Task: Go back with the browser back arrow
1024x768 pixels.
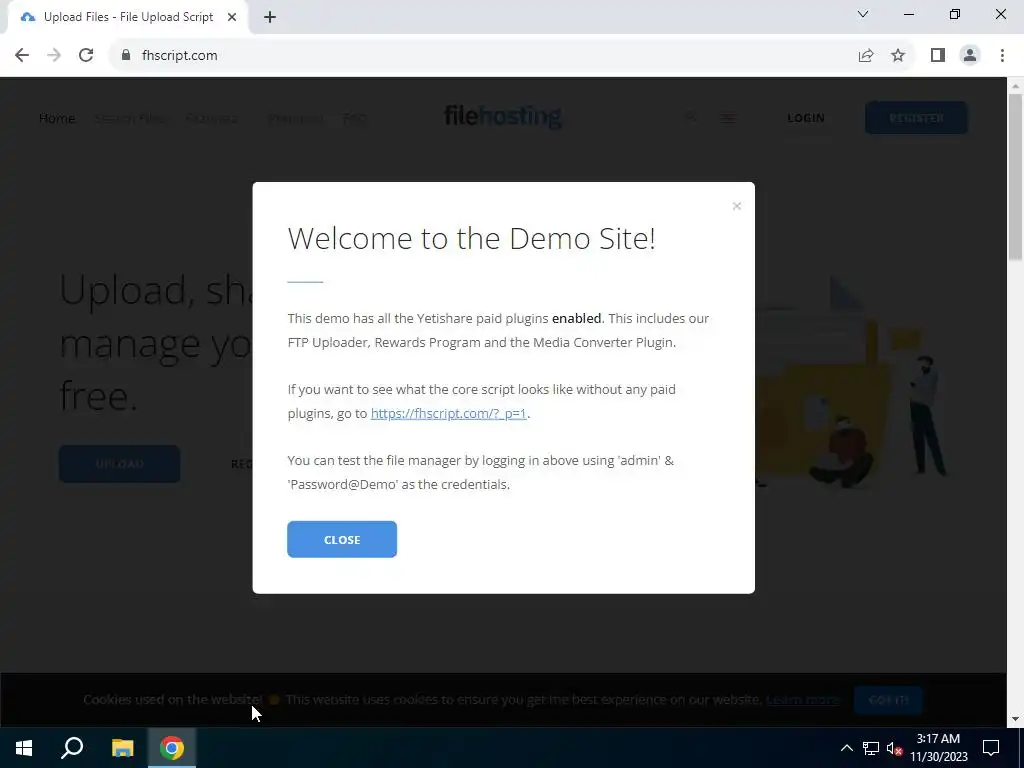Action: point(22,56)
